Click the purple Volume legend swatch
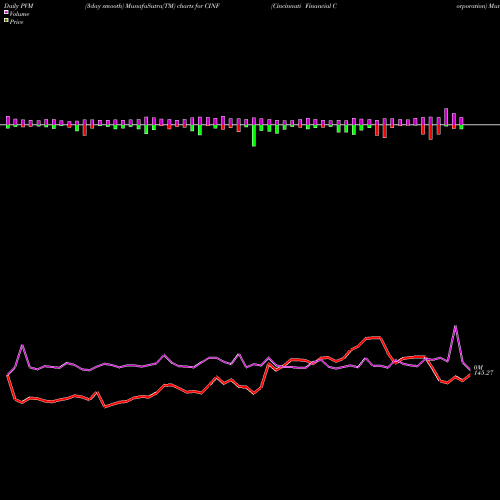Image resolution: width=500 pixels, height=500 pixels. 6,12
